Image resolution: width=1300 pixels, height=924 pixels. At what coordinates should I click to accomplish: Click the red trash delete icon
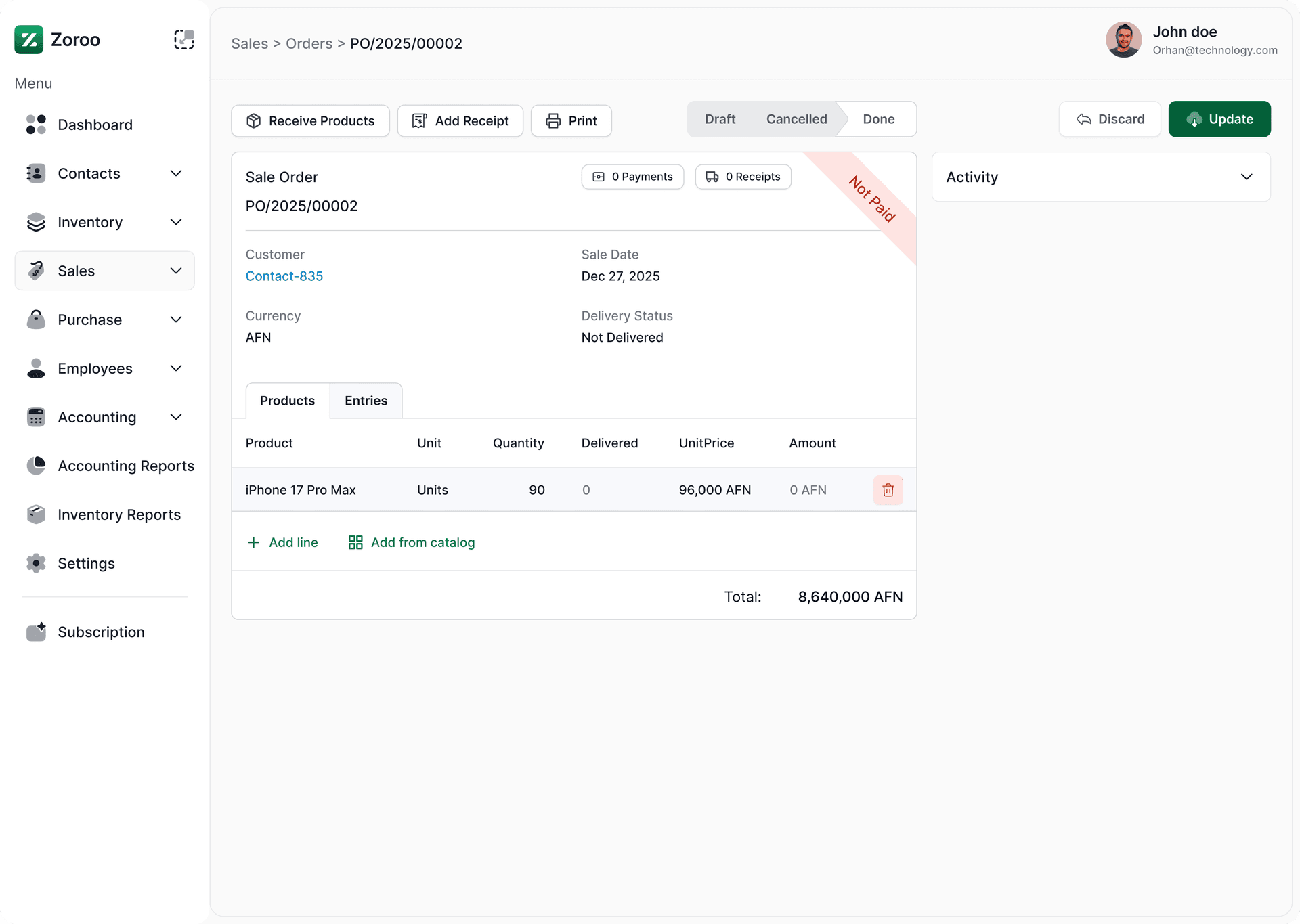coord(888,490)
